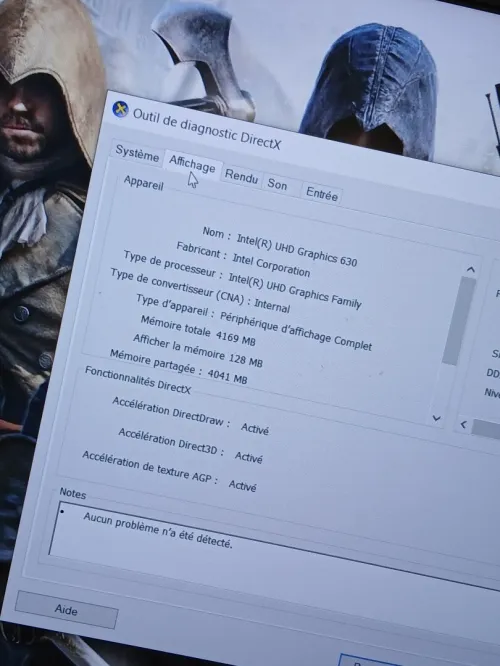The height and width of the screenshot is (666, 500).
Task: Select 'Intel(R) UHD Graphics Family' processor type
Action: coord(295,290)
